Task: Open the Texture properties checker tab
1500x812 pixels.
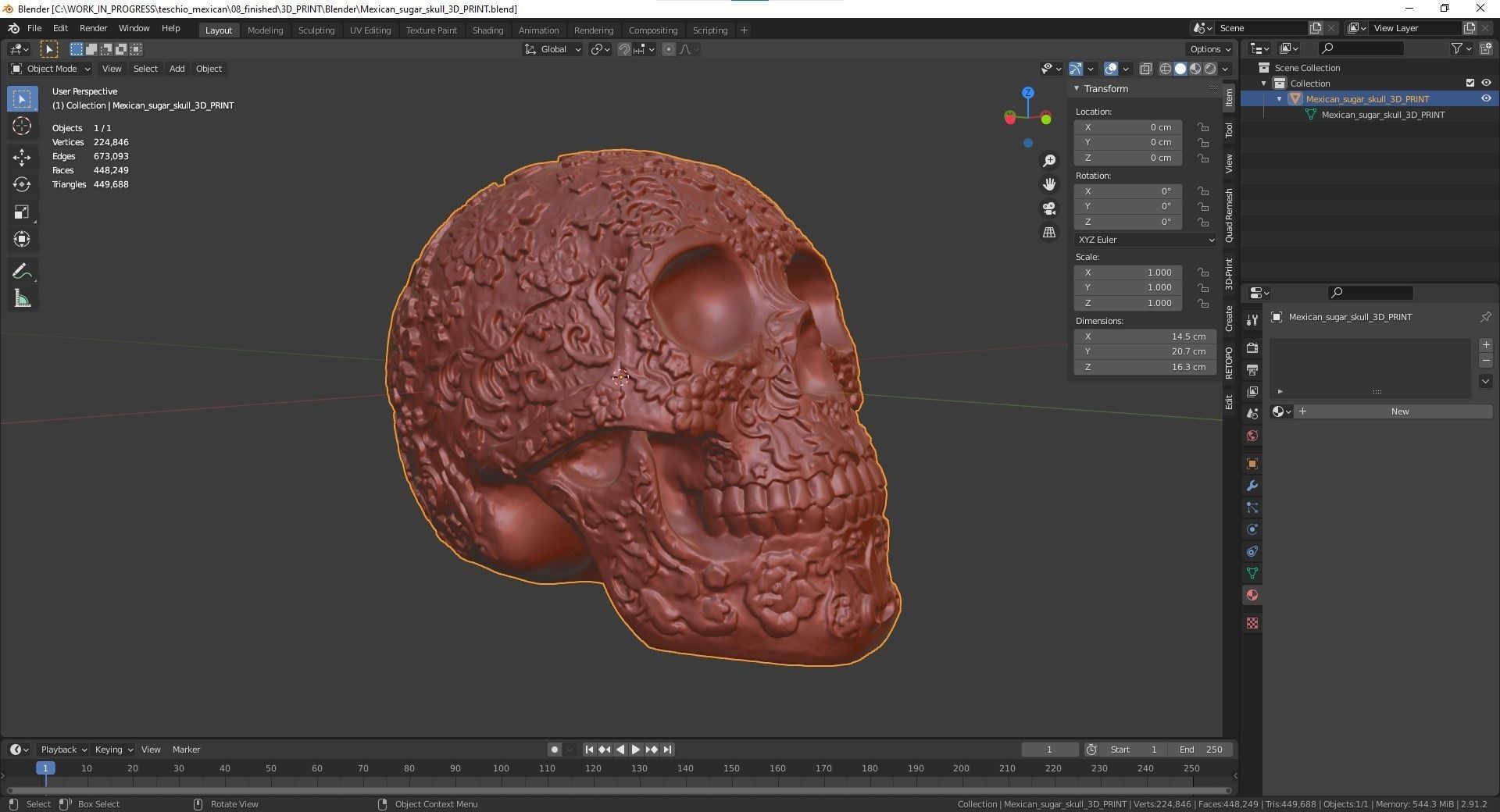Action: pos(1252,623)
